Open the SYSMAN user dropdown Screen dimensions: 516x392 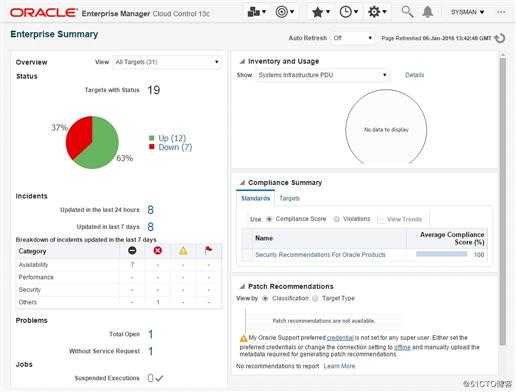(x=467, y=12)
